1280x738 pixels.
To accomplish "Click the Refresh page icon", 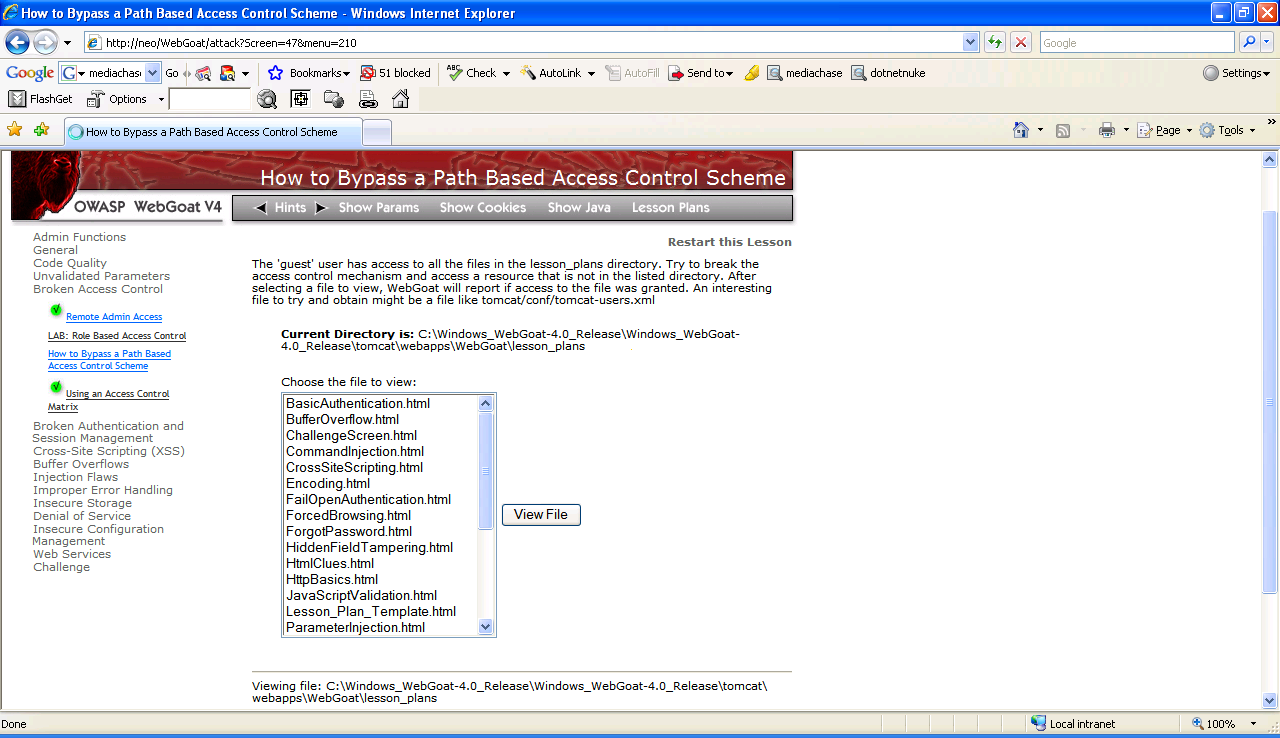I will point(995,43).
